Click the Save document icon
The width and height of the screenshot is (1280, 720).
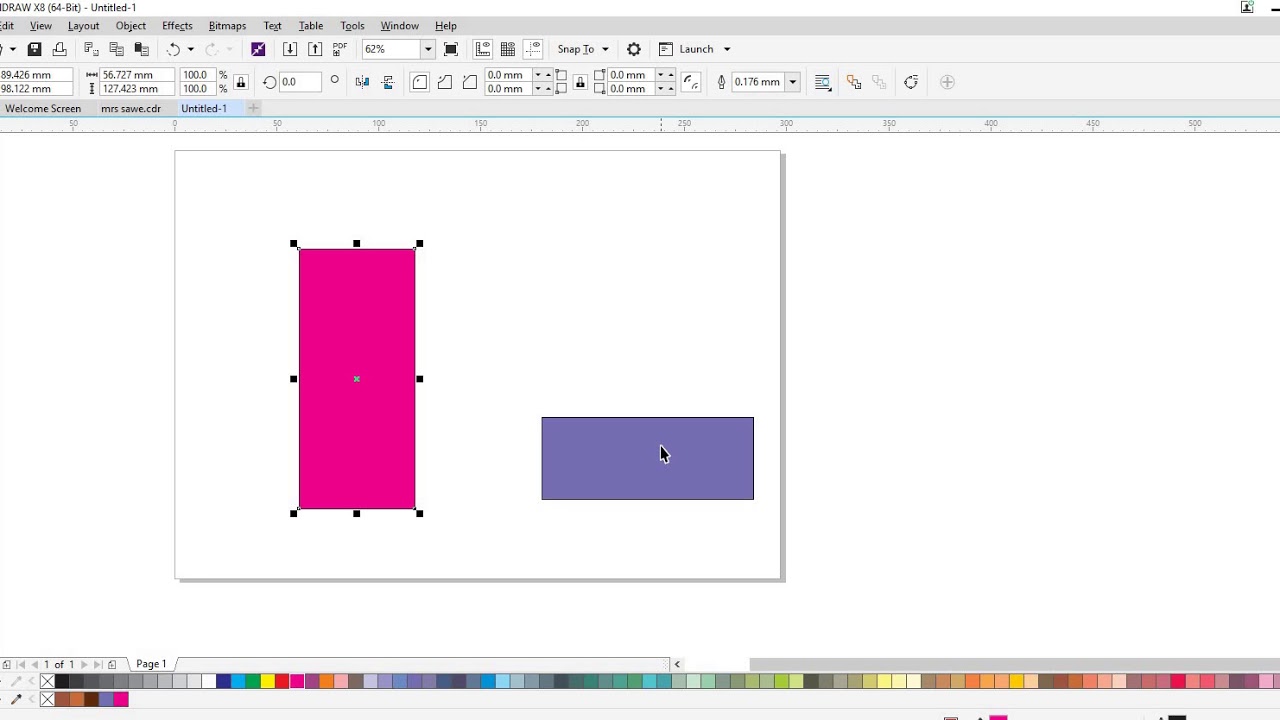pyautogui.click(x=34, y=49)
